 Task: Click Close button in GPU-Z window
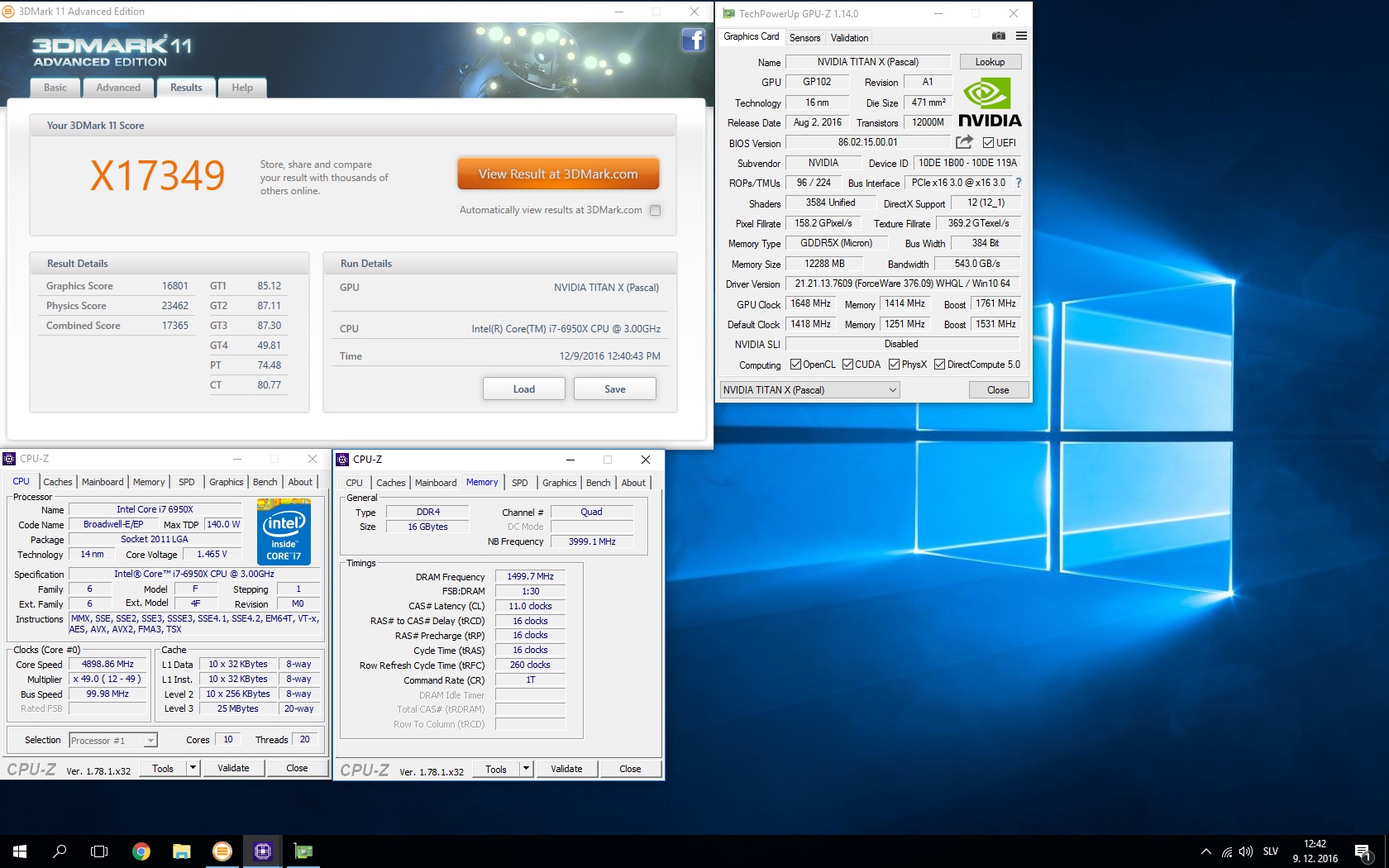[x=998, y=390]
